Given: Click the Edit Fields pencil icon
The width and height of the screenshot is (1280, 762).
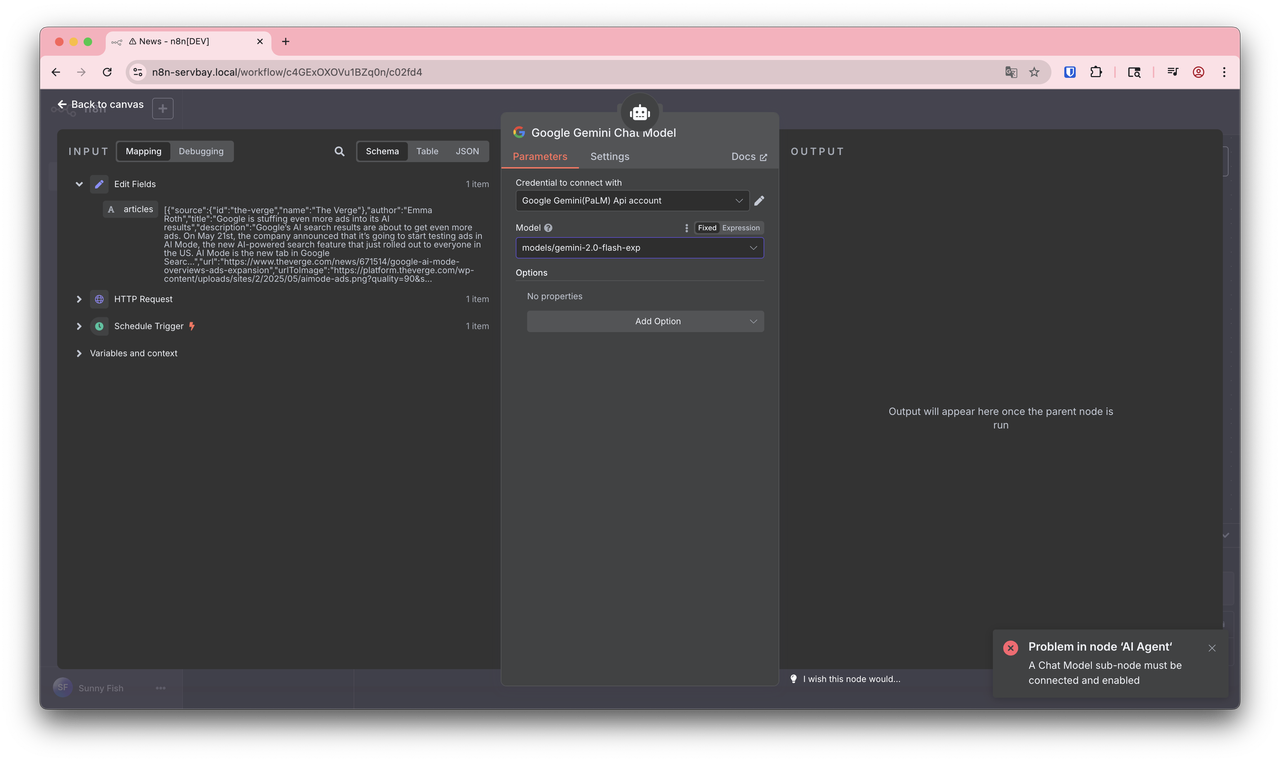Looking at the screenshot, I should [99, 184].
